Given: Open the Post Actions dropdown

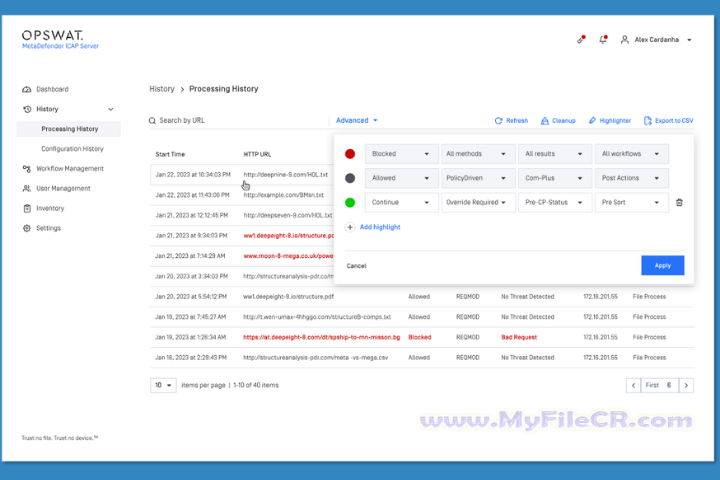Looking at the screenshot, I should click(x=631, y=178).
